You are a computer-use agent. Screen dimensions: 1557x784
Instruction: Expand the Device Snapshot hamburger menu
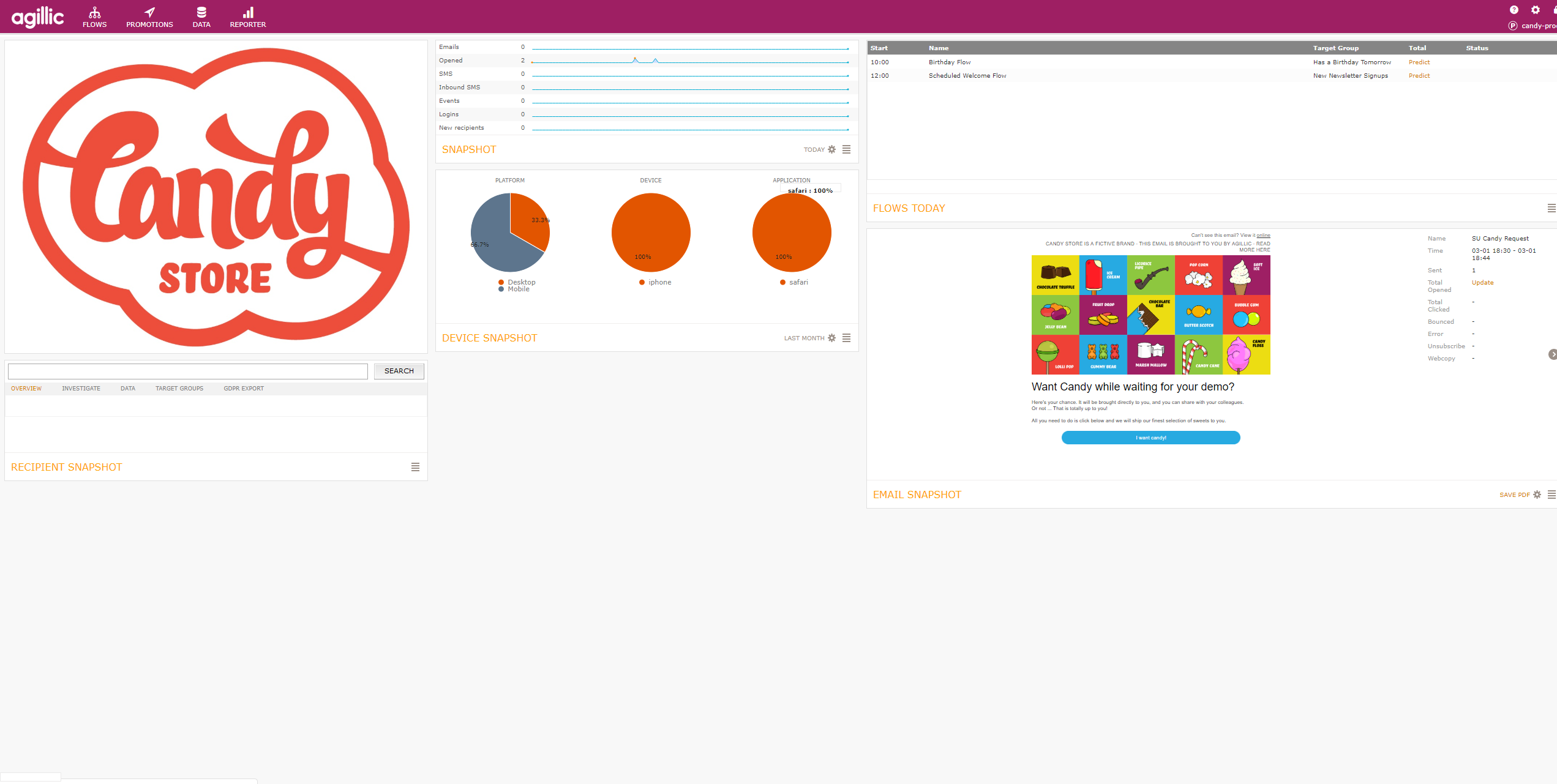(x=846, y=338)
